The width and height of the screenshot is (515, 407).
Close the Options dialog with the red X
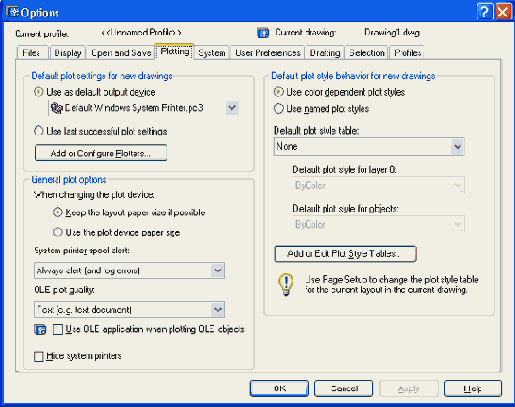click(x=503, y=12)
